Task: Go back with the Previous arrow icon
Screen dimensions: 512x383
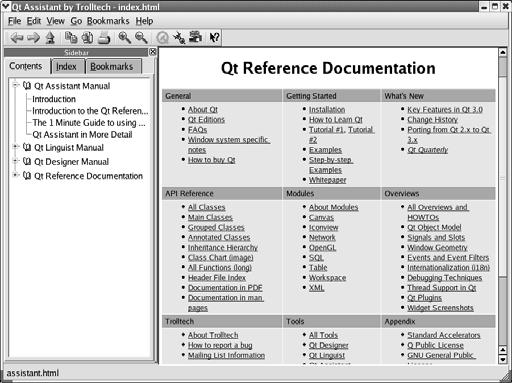Action: 17,38
